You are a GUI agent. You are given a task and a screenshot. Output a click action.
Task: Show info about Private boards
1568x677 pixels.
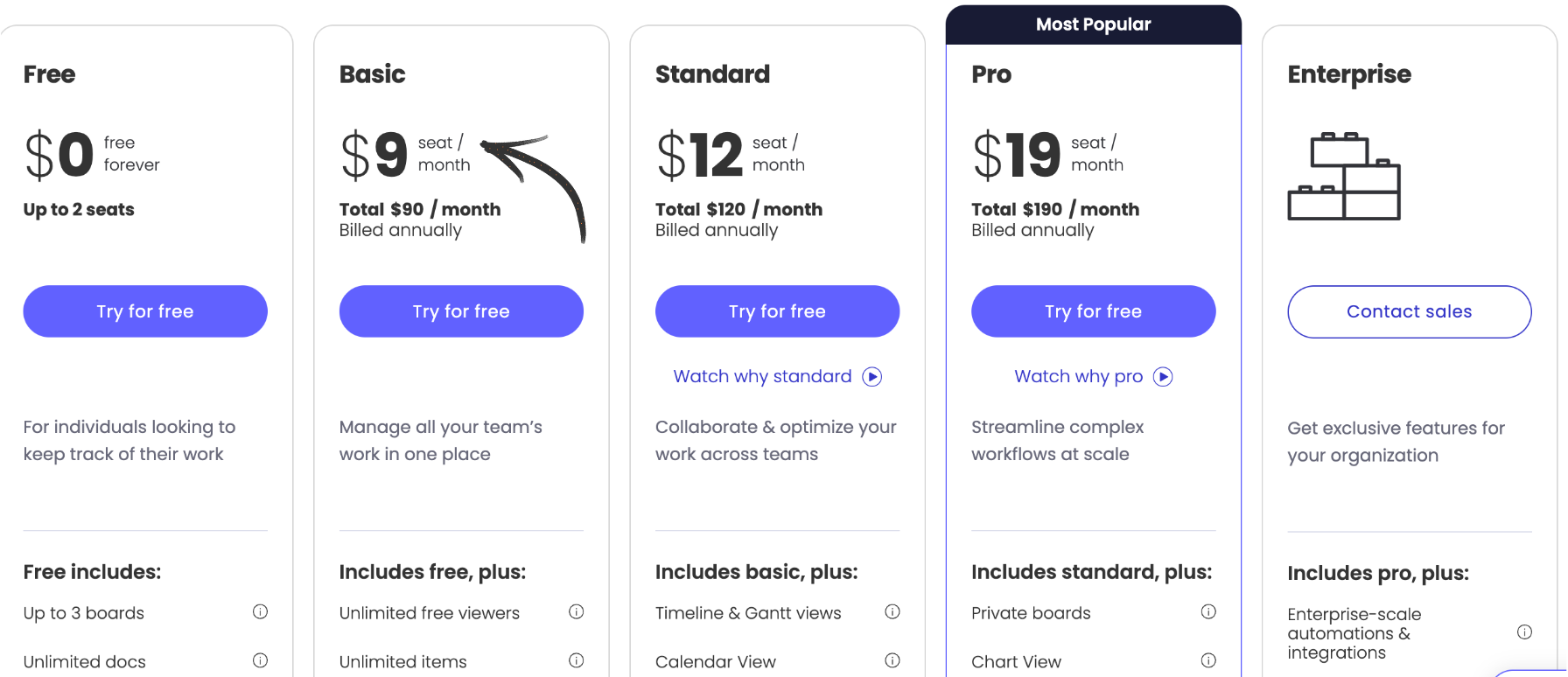pyautogui.click(x=1208, y=612)
